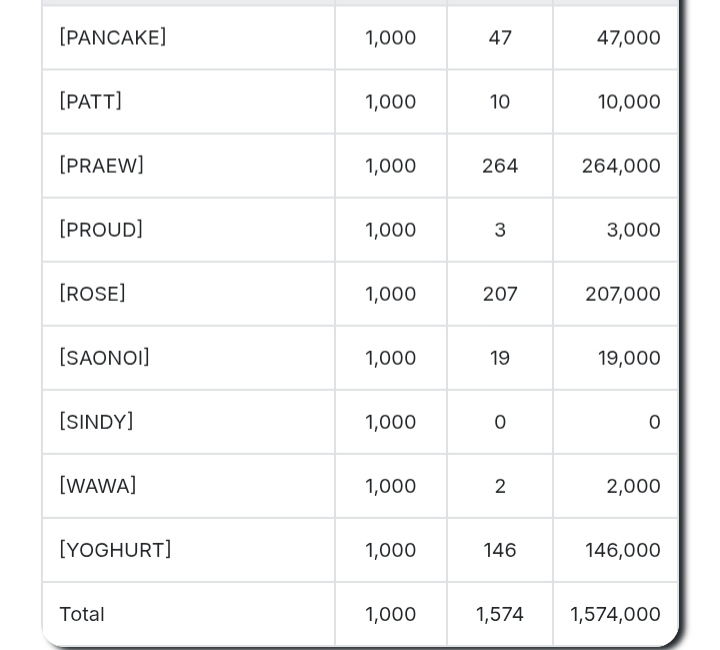Select the [WAWA] name cell
This screenshot has height=650, width=720.
point(98,486)
